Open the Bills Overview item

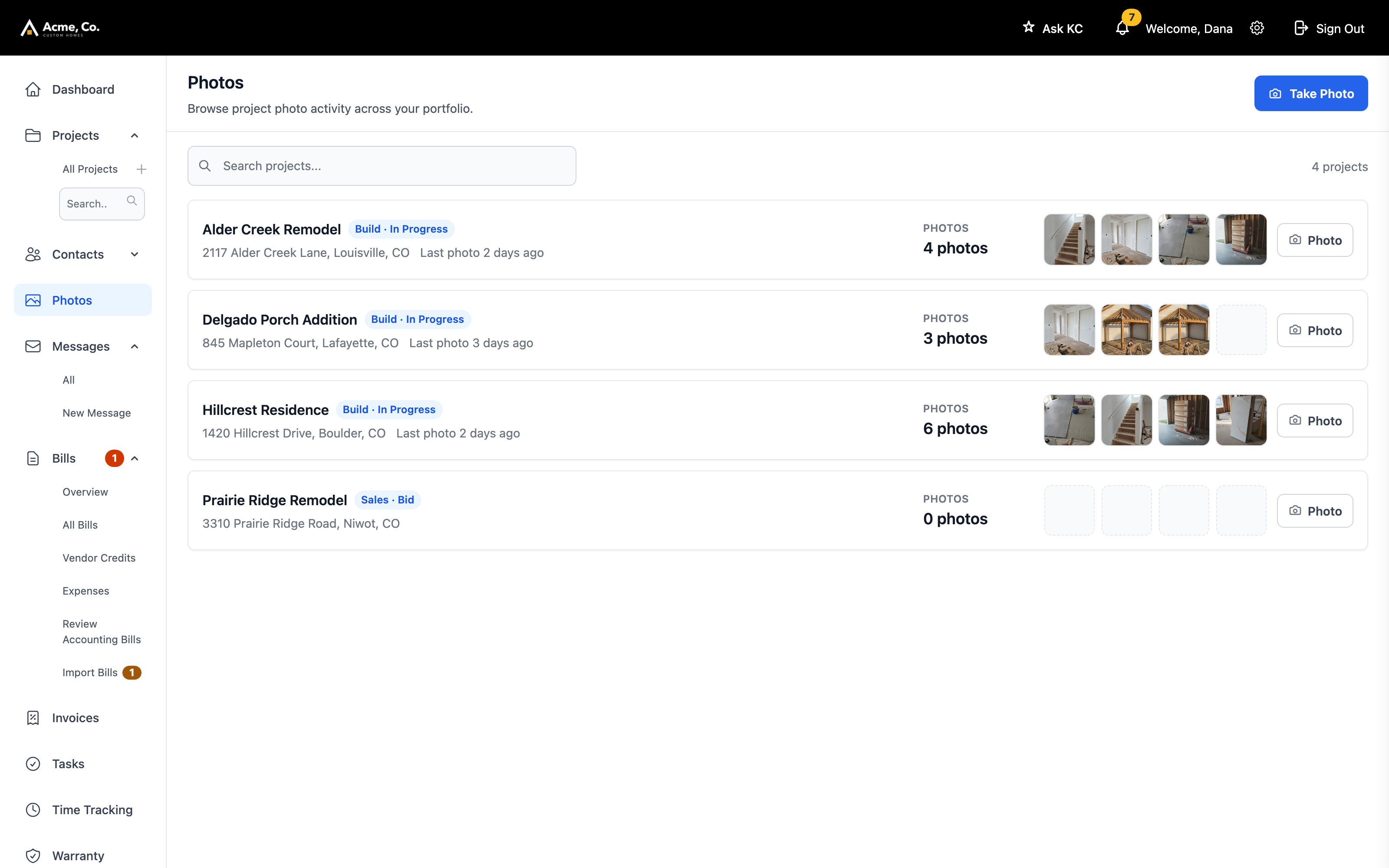click(x=85, y=492)
